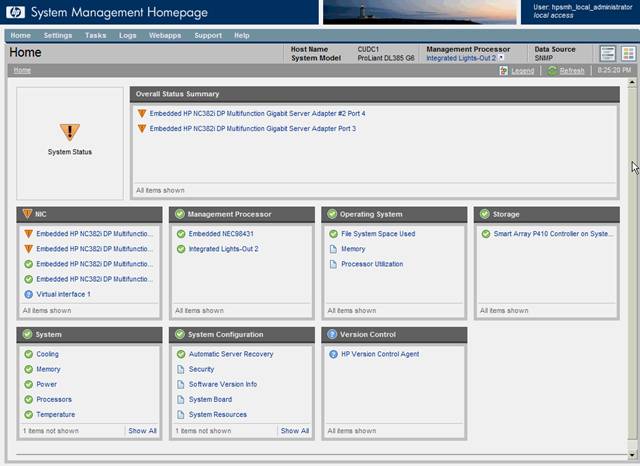Click the Legend icon
Image resolution: width=640 pixels, height=466 pixels.
(x=504, y=71)
